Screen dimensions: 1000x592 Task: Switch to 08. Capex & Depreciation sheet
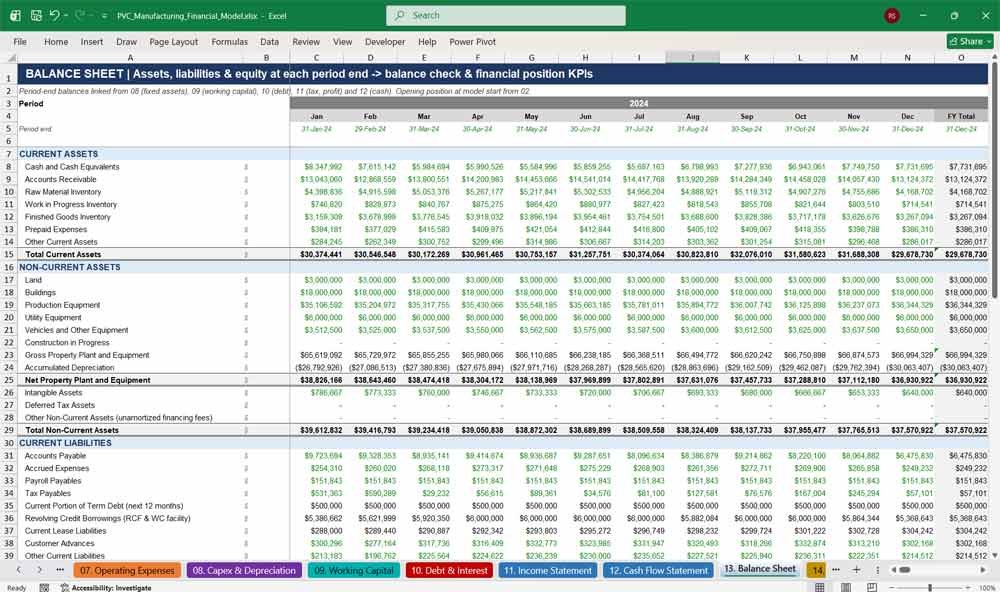point(244,570)
